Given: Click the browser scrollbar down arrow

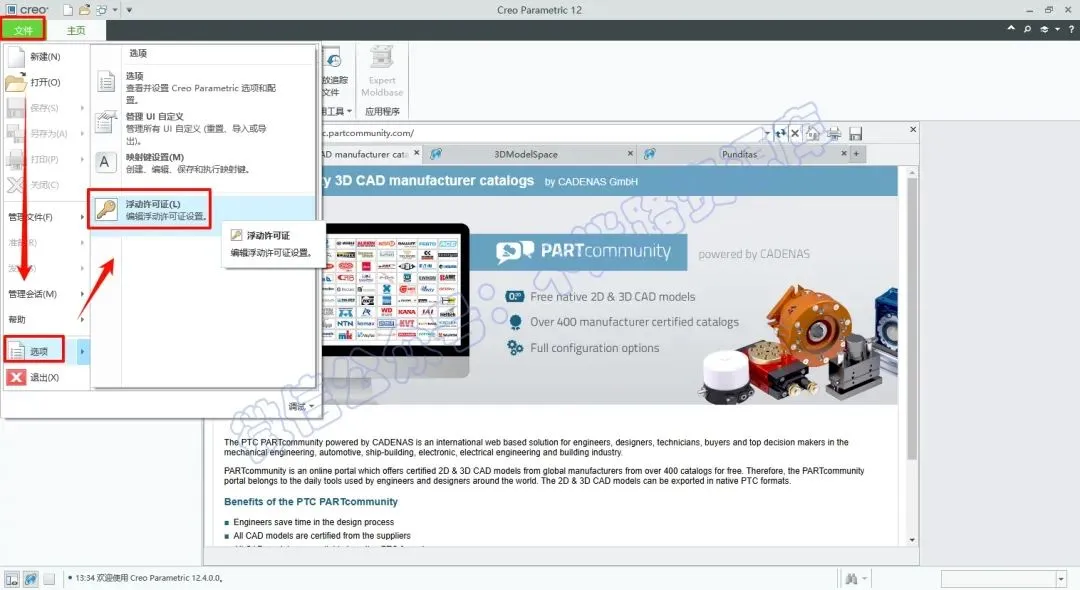Looking at the screenshot, I should click(912, 540).
